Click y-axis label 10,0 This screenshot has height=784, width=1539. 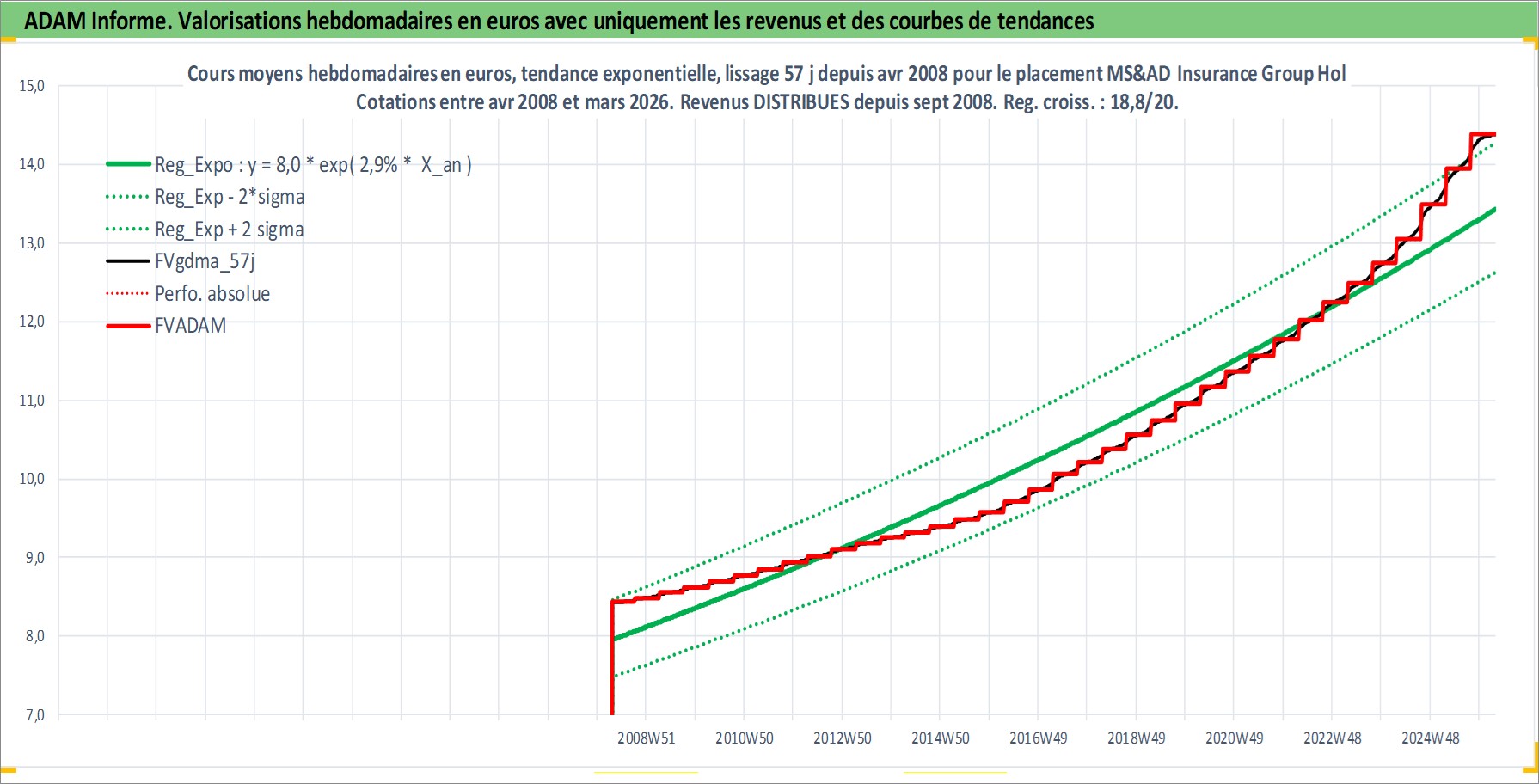click(32, 479)
